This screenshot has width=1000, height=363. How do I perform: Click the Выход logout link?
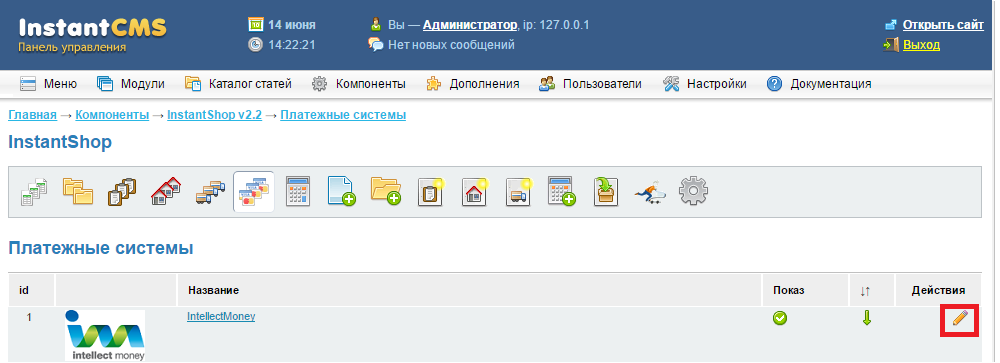click(x=921, y=45)
